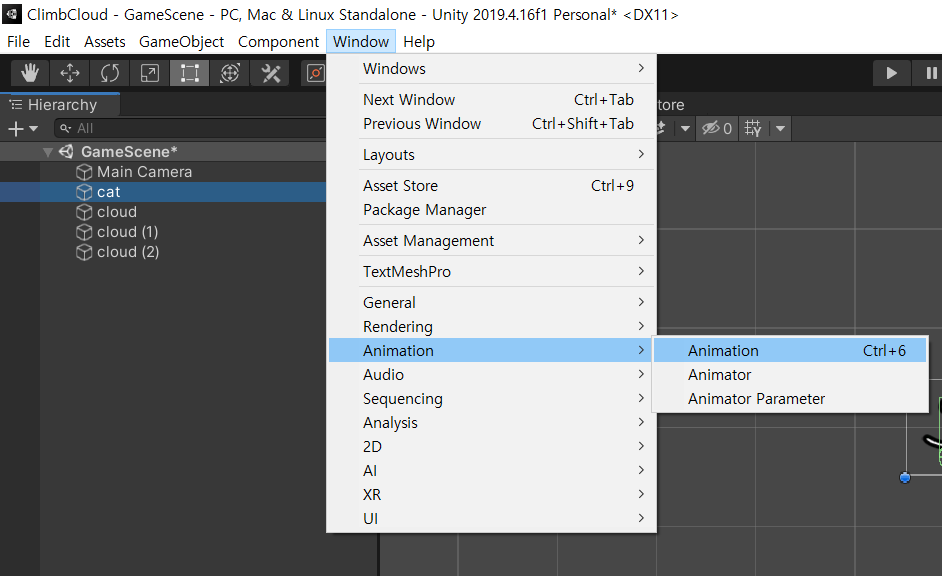Select the Transform tool

[x=229, y=73]
